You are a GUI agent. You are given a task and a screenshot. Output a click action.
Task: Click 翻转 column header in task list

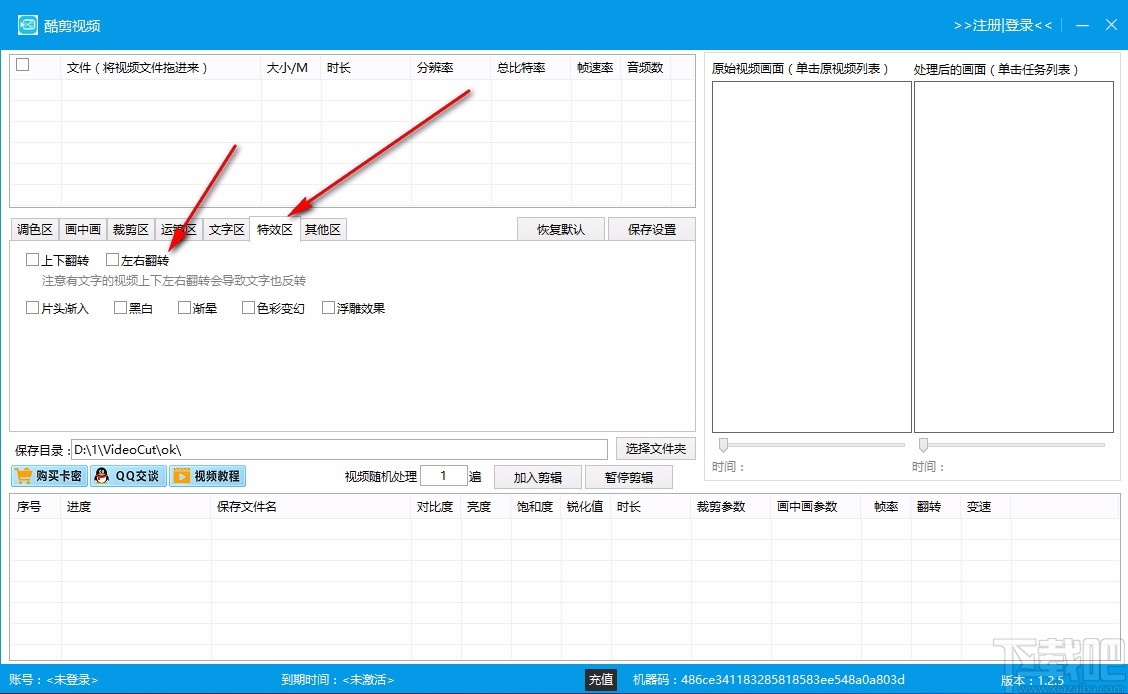[x=936, y=506]
